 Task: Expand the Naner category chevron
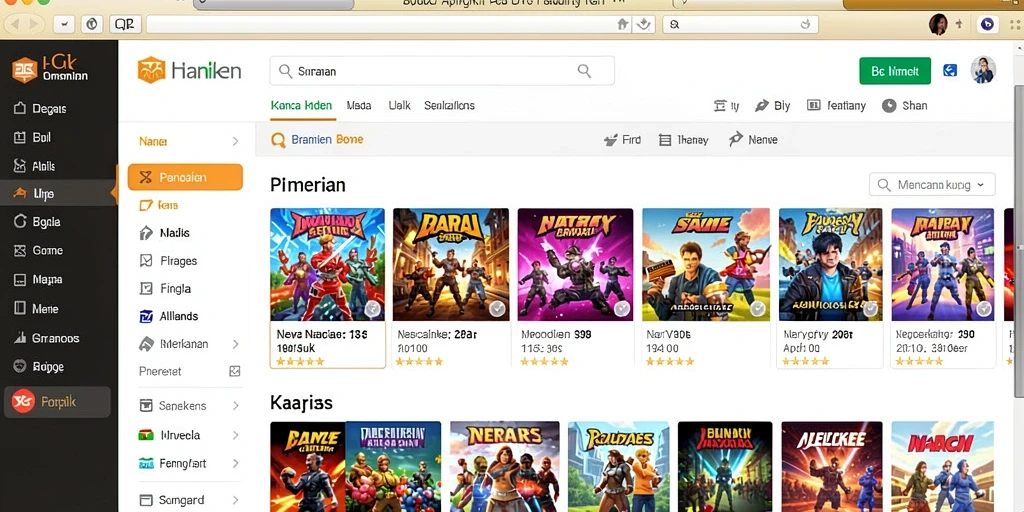click(235, 141)
